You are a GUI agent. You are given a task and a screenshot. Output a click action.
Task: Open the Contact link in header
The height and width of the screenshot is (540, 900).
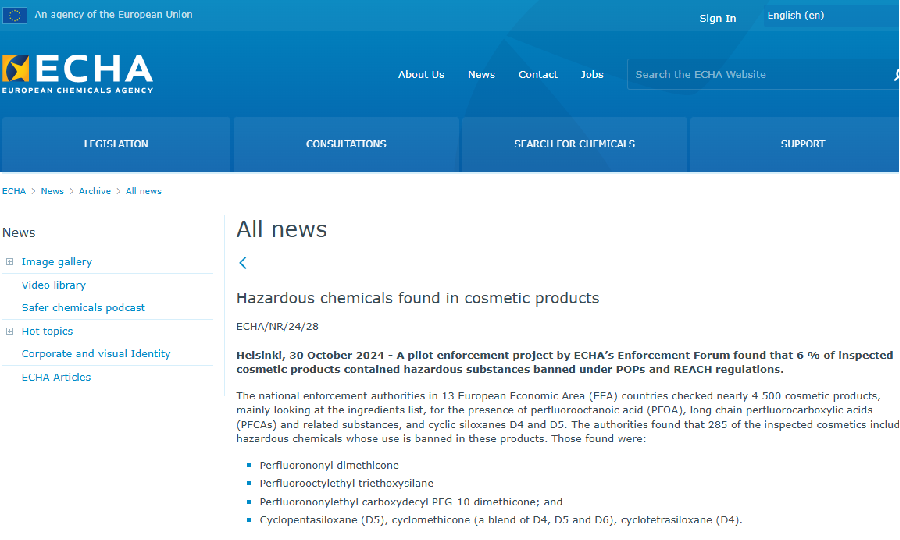pyautogui.click(x=538, y=75)
